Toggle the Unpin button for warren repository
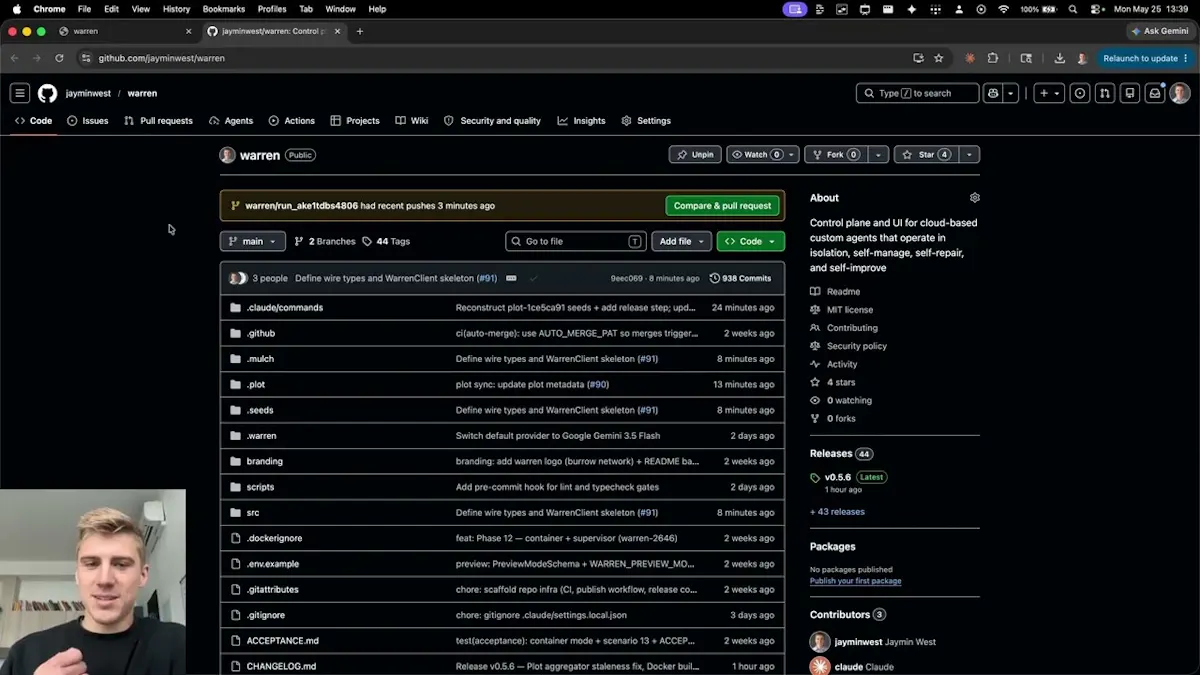Screen dimensions: 1200x675 (695, 155)
